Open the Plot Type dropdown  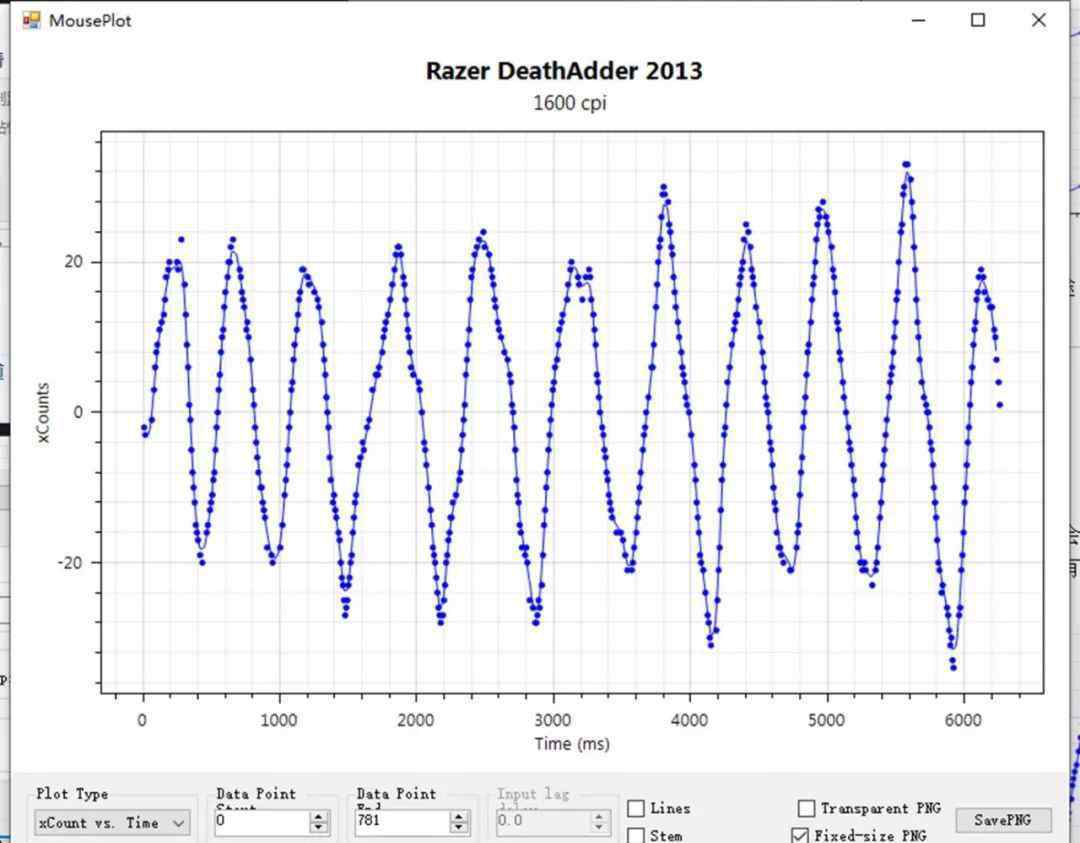[x=112, y=822]
